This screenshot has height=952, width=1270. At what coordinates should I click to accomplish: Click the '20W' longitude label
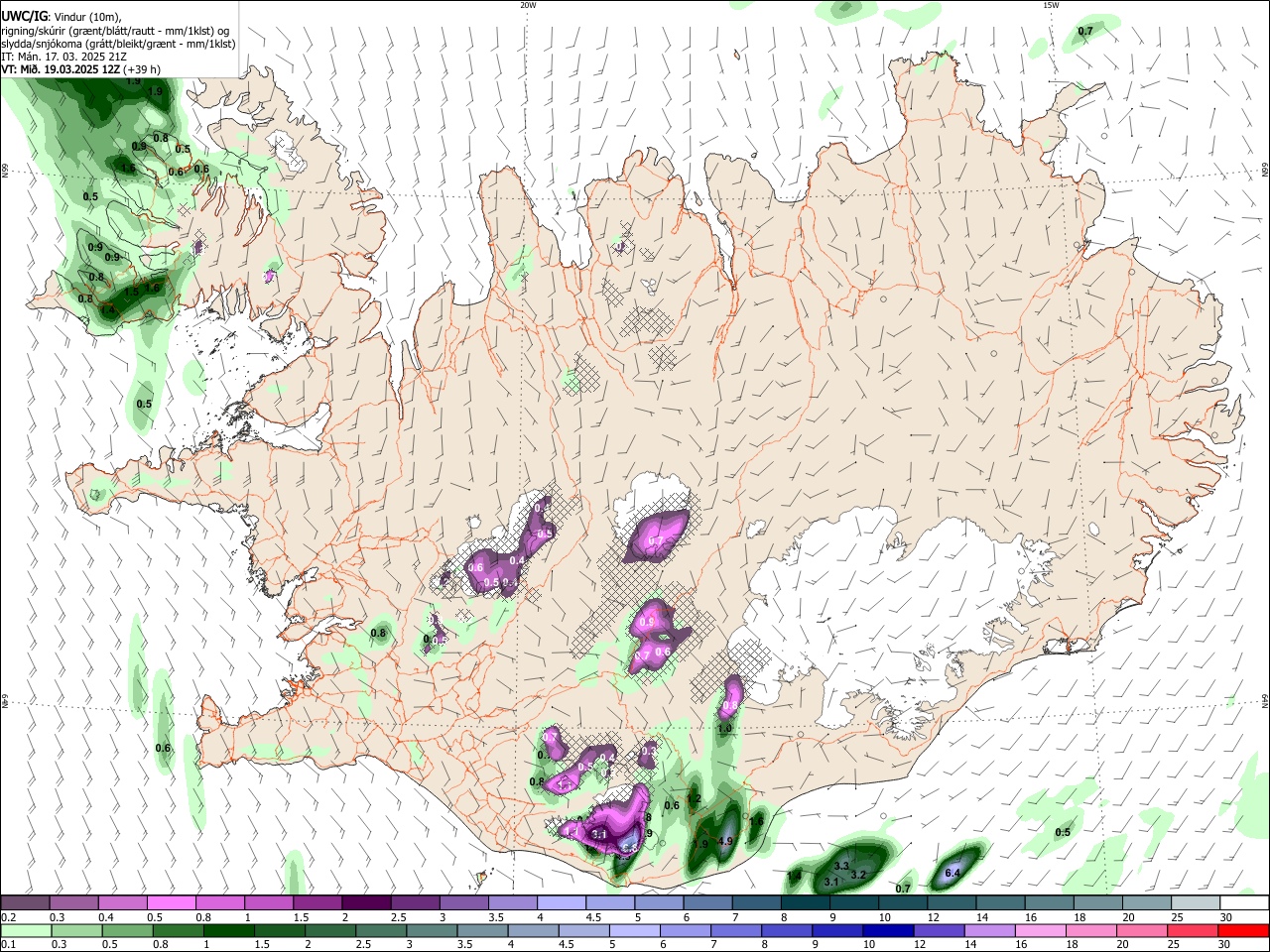coord(528,5)
